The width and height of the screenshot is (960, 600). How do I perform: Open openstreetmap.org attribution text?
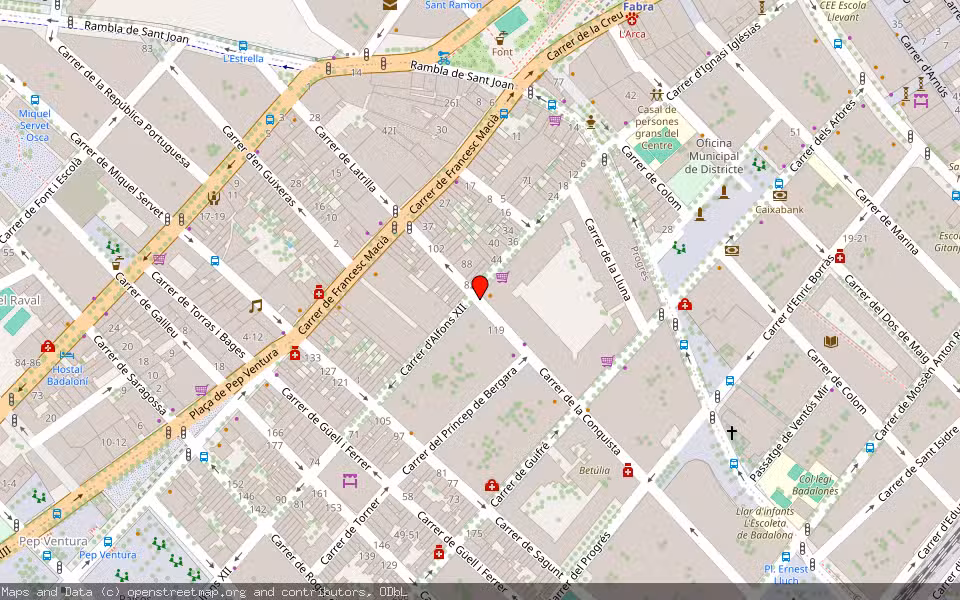point(186,592)
